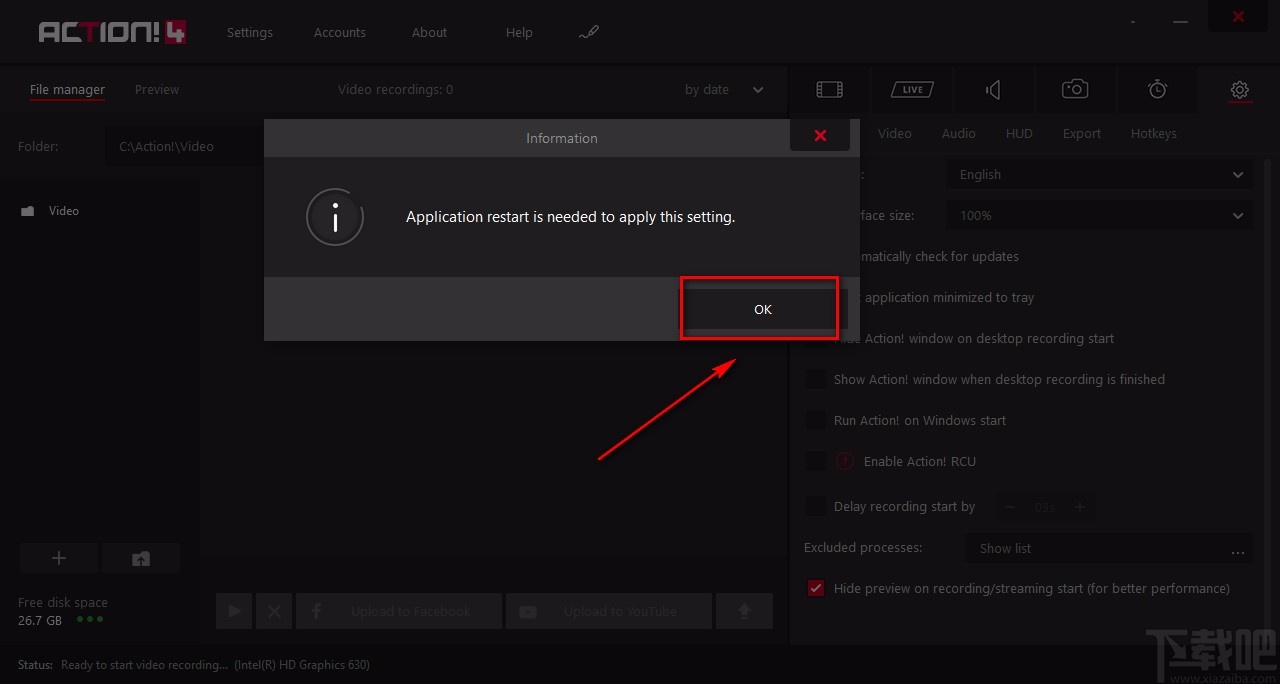Open the Accounts menu
Screen dimensions: 1280x684
[340, 32]
